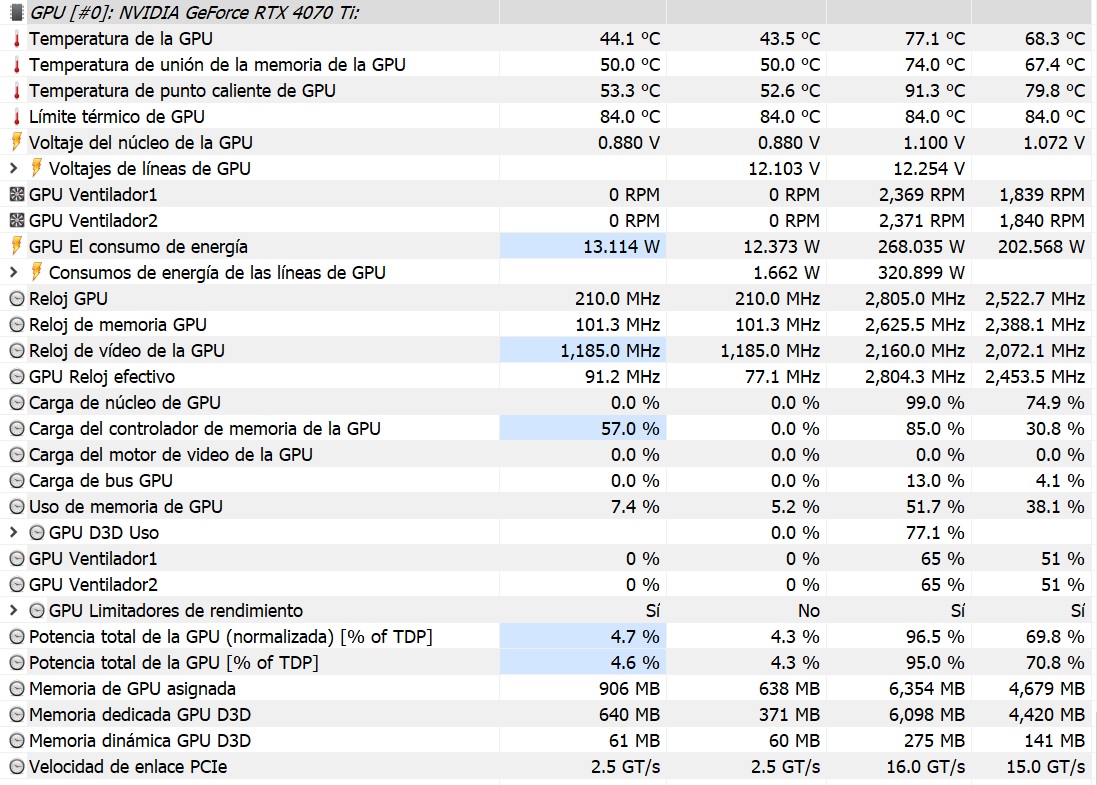This screenshot has width=1097, height=785.
Task: Click clock icon beside Memoria de GPU asignada
Action: pyautogui.click(x=17, y=688)
